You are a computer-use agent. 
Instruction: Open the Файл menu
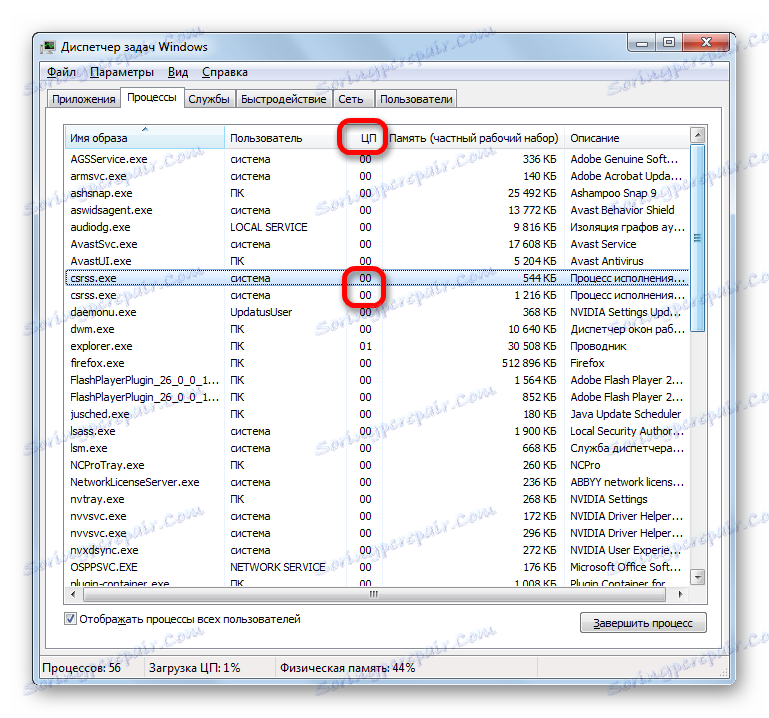point(61,72)
